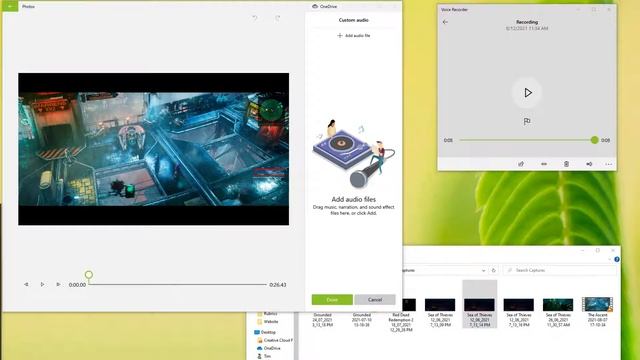Maximize the File Explorer window
This screenshot has width=640, height=360.
point(598,250)
